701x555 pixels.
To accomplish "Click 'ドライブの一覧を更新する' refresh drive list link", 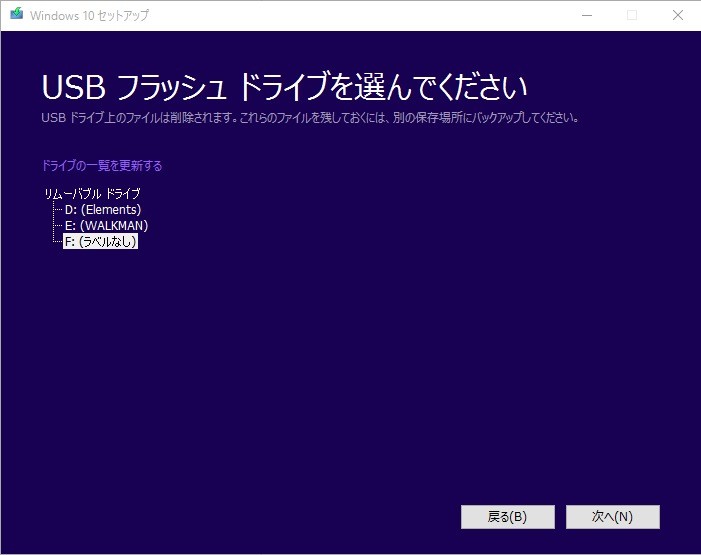I will (x=102, y=165).
